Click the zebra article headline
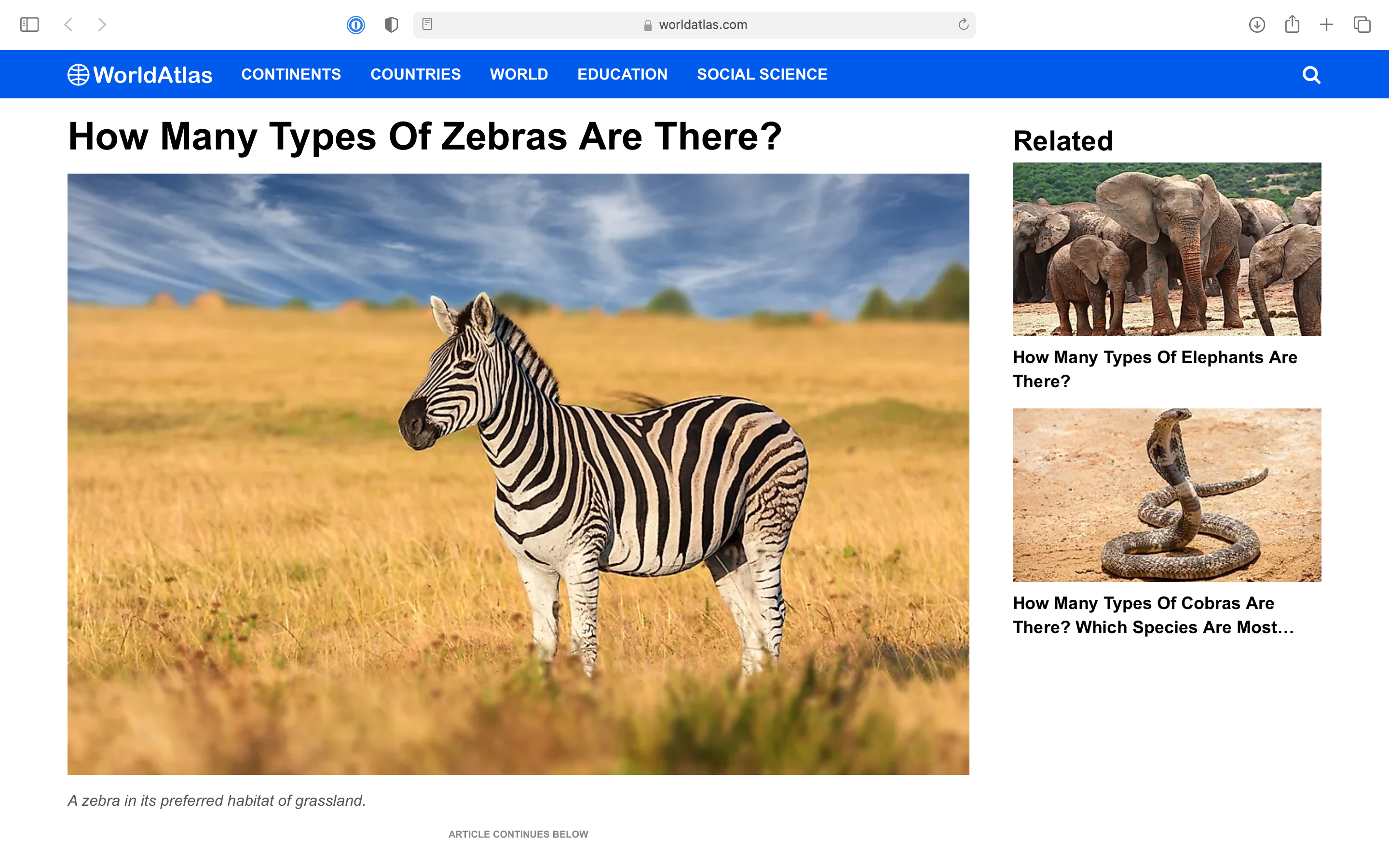 (x=425, y=136)
